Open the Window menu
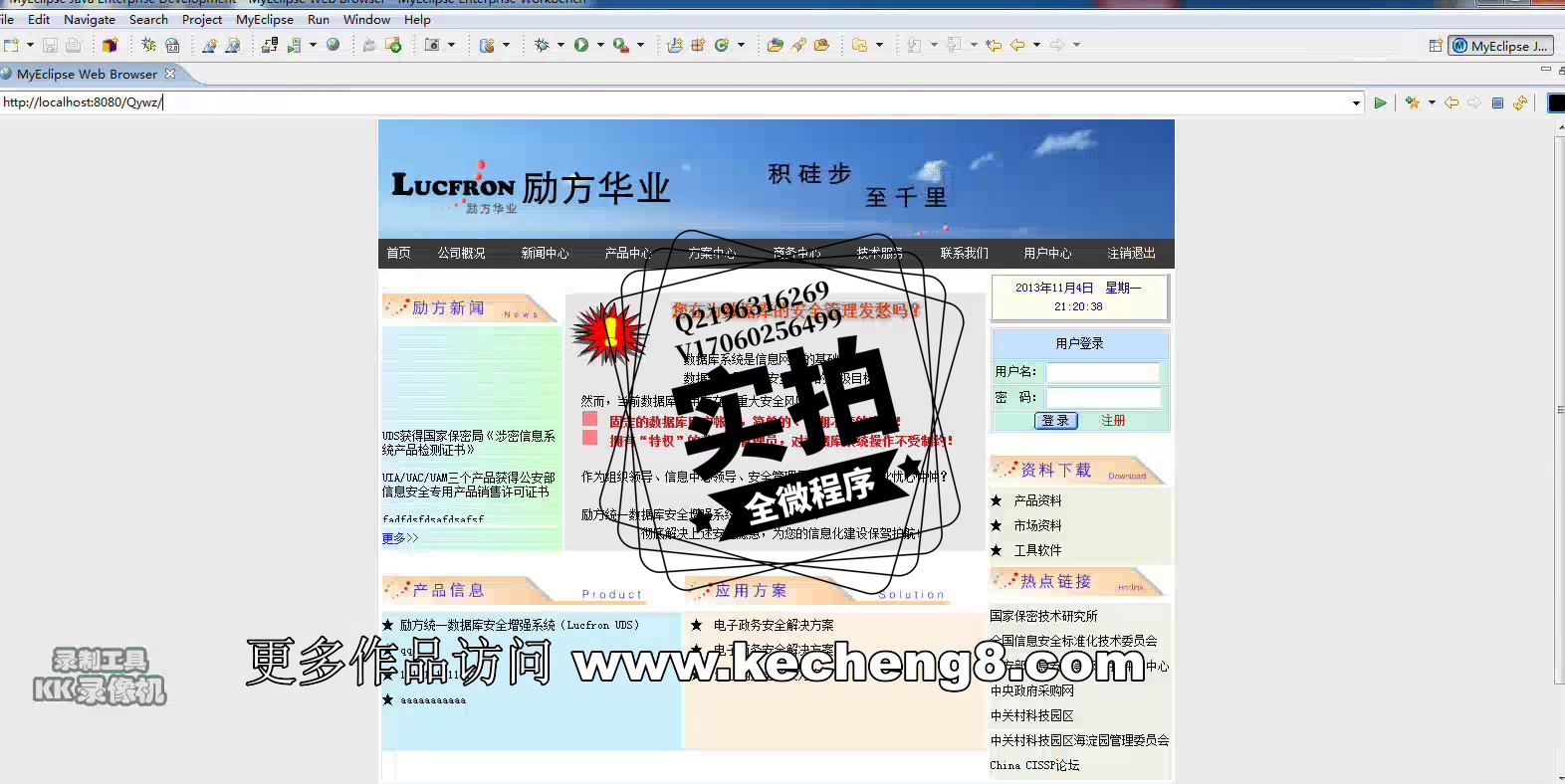The image size is (1565, 784). (366, 19)
